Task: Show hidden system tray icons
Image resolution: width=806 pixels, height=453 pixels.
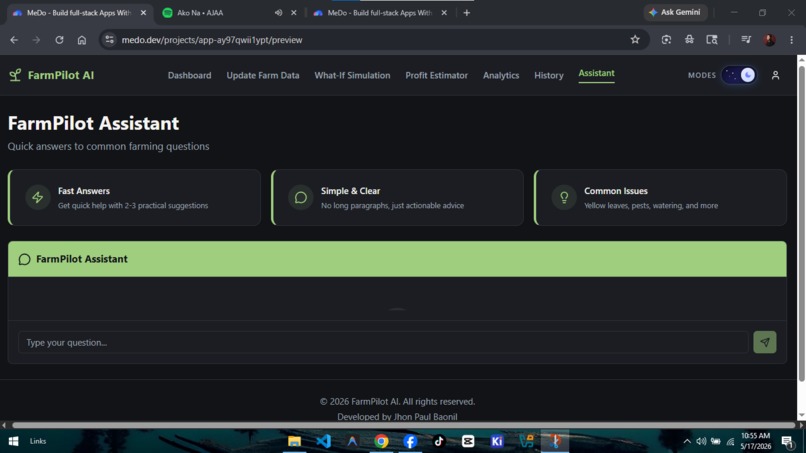Action: (687, 441)
